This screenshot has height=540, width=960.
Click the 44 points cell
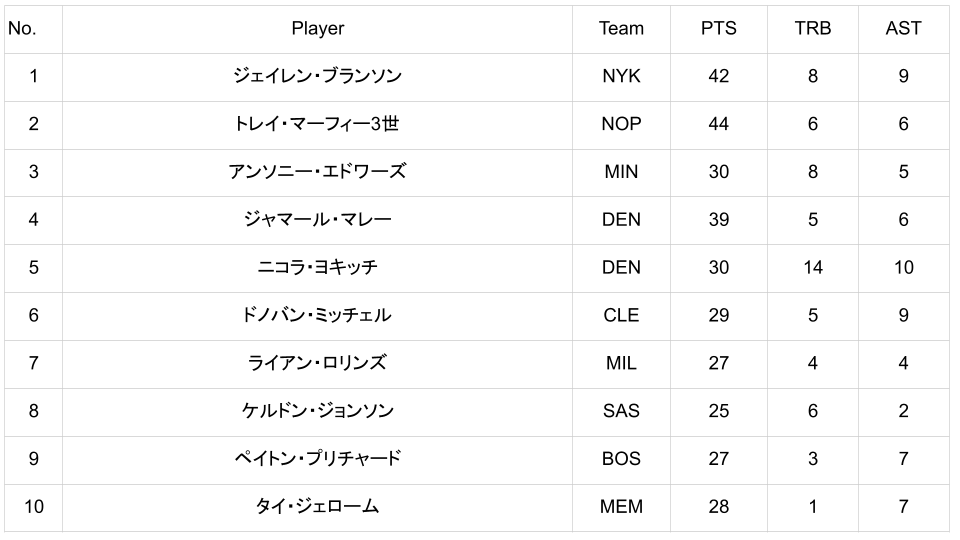click(718, 124)
